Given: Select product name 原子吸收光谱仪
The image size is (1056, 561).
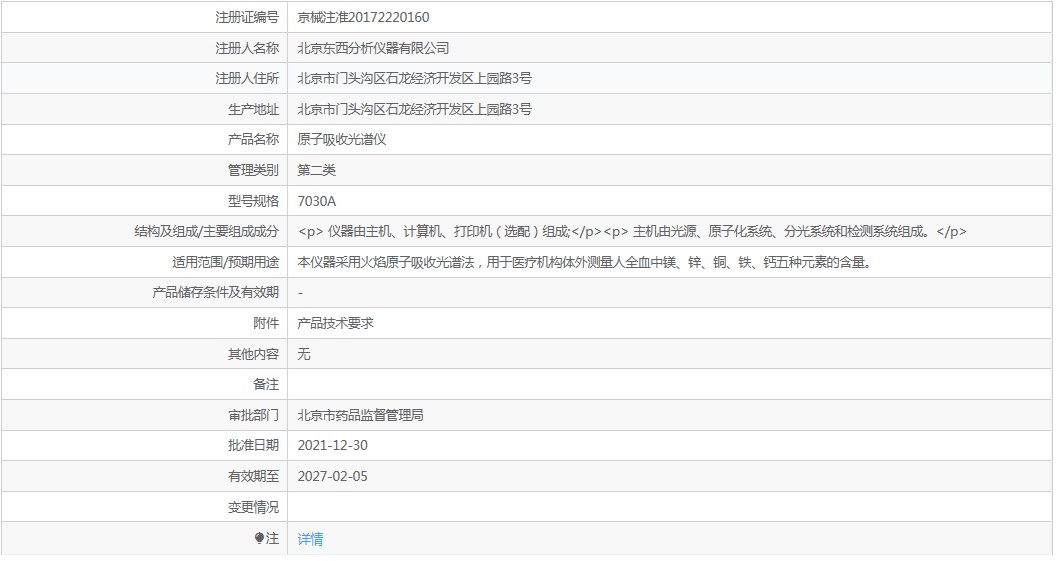Looking at the screenshot, I should click(341, 140).
